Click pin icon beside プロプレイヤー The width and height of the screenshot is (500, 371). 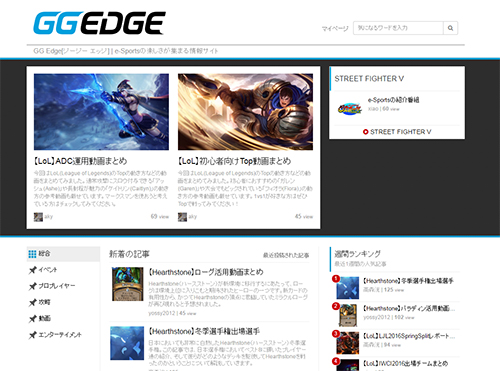click(x=32, y=286)
